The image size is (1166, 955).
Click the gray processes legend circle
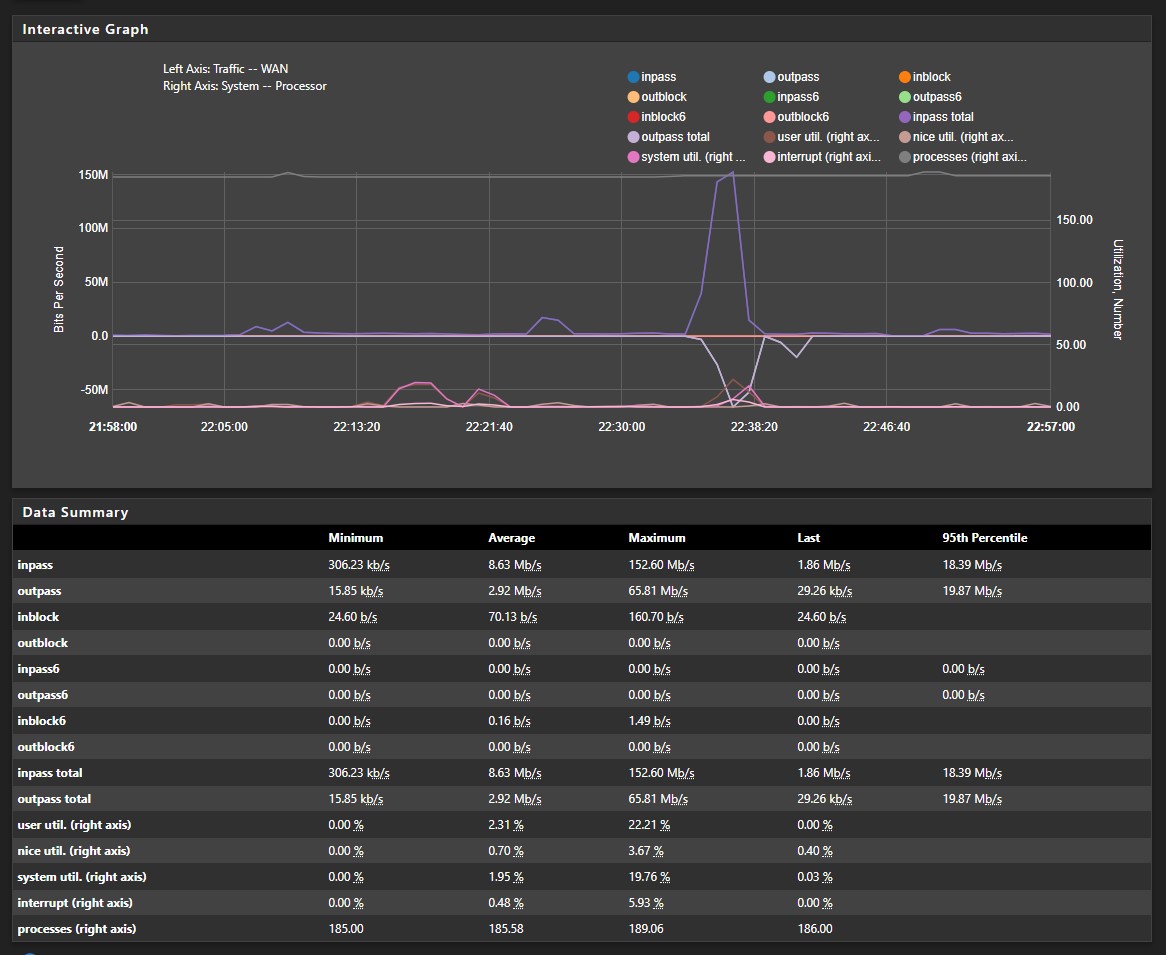tap(904, 157)
